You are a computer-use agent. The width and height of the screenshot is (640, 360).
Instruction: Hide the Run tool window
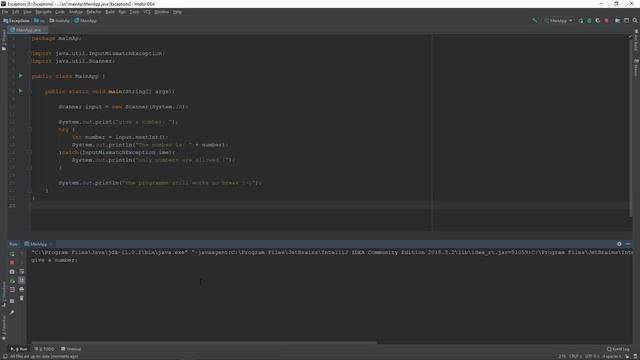pyautogui.click(x=628, y=244)
